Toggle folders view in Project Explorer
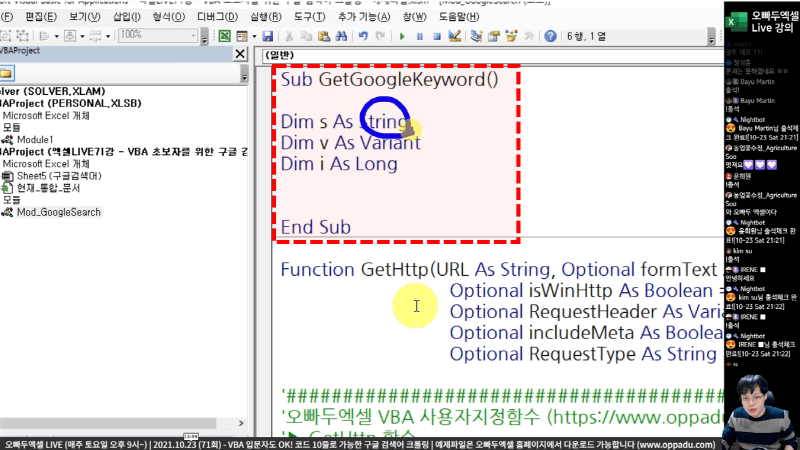 click(6, 73)
